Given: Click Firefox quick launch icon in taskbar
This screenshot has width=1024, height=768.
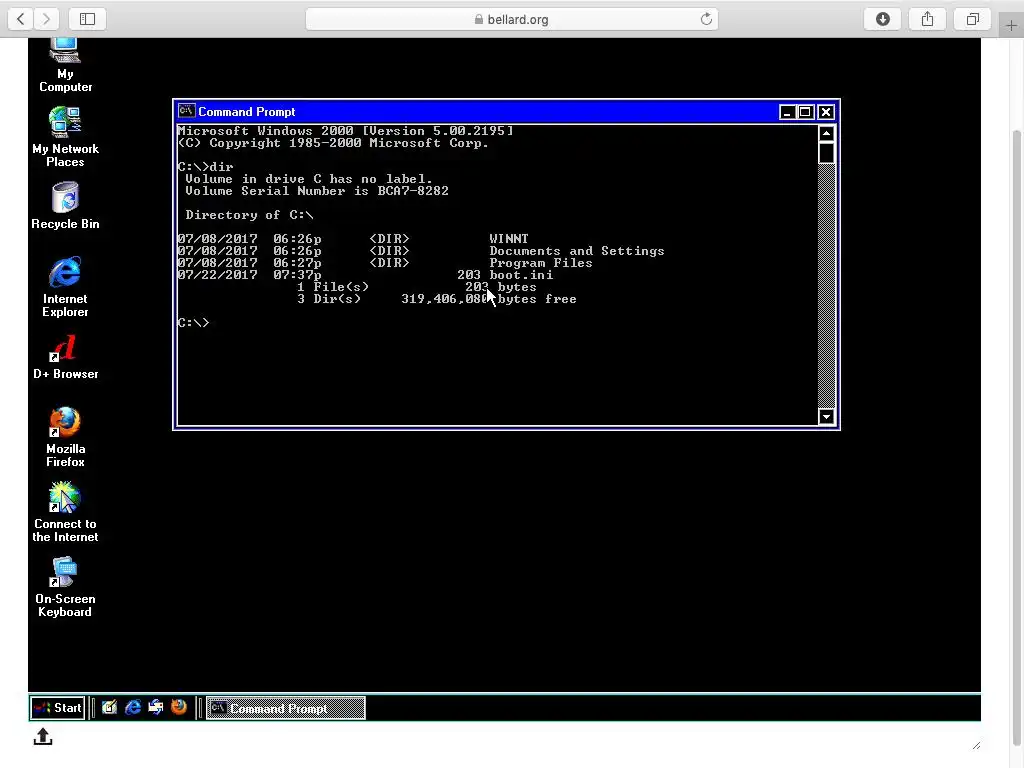Looking at the screenshot, I should (x=178, y=707).
